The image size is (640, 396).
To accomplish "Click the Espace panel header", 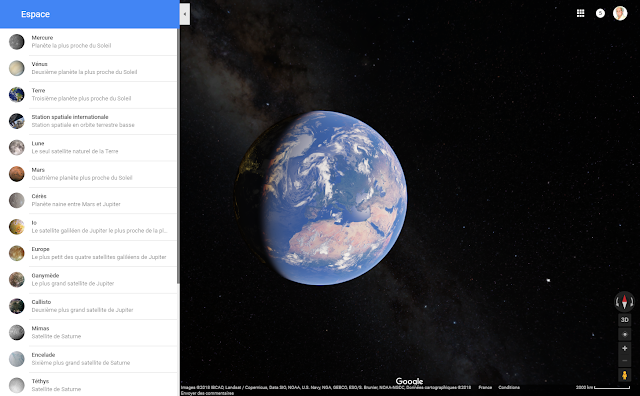I will click(89, 14).
